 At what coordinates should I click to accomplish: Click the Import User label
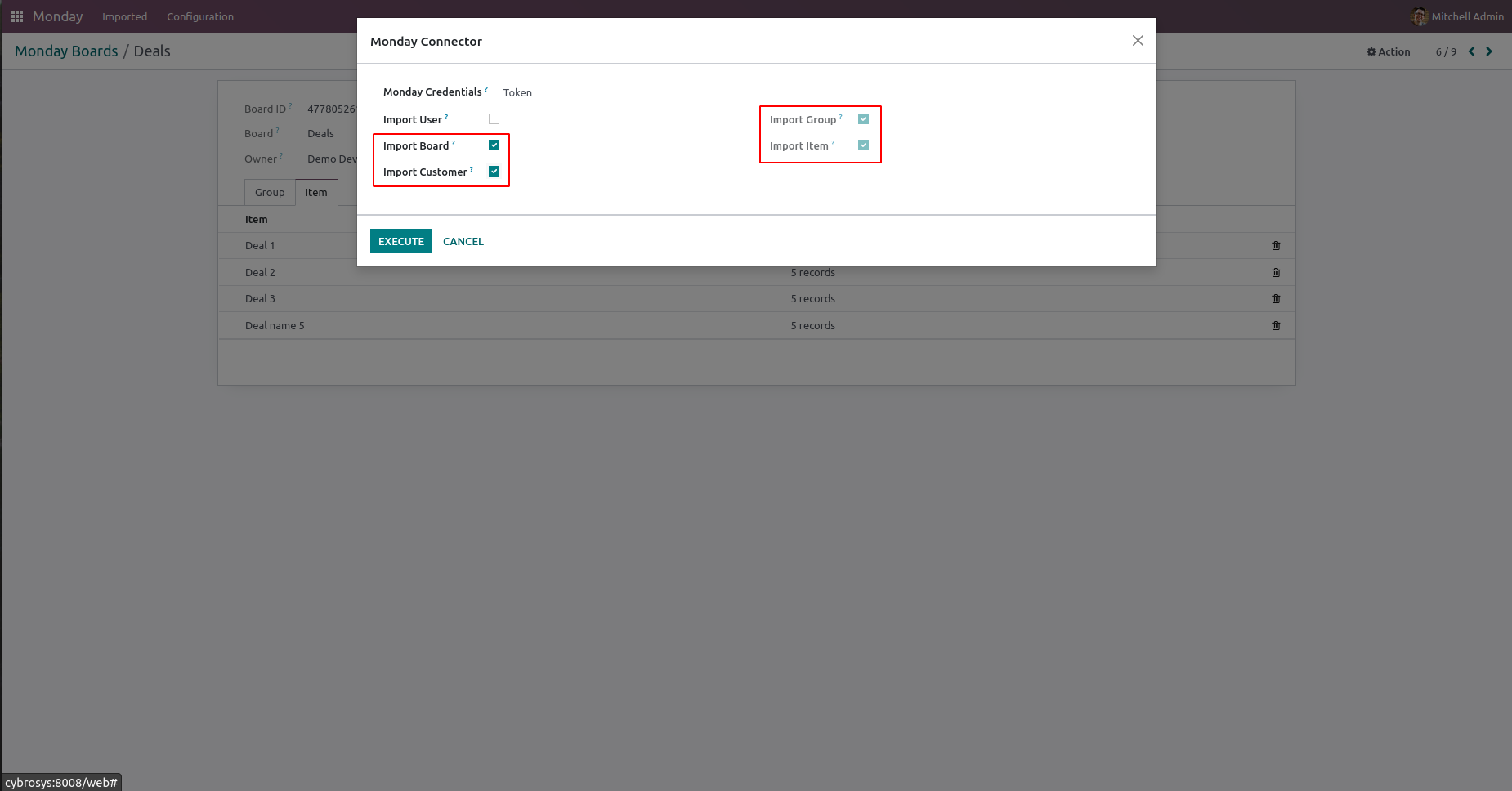pyautogui.click(x=413, y=120)
